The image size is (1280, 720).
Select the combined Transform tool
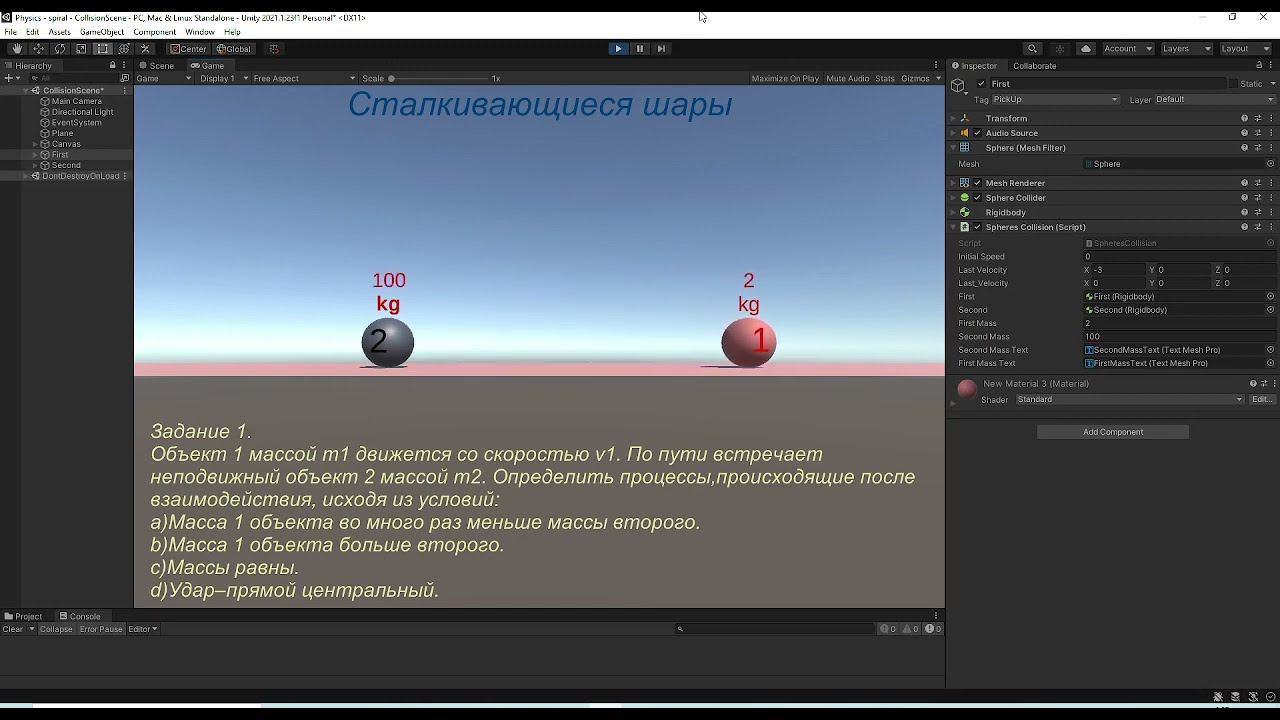[124, 48]
